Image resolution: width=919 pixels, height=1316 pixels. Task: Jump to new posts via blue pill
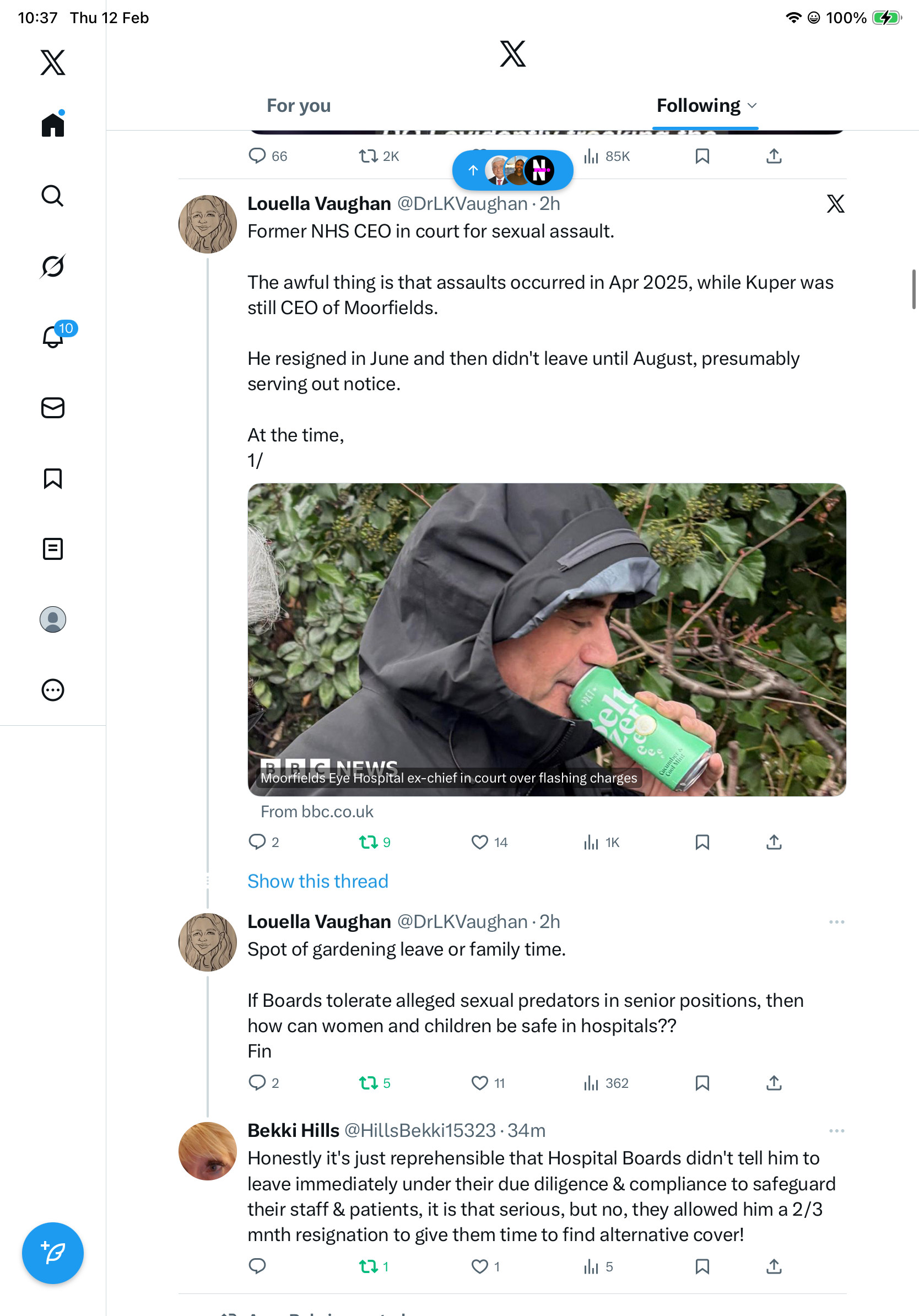coord(512,170)
